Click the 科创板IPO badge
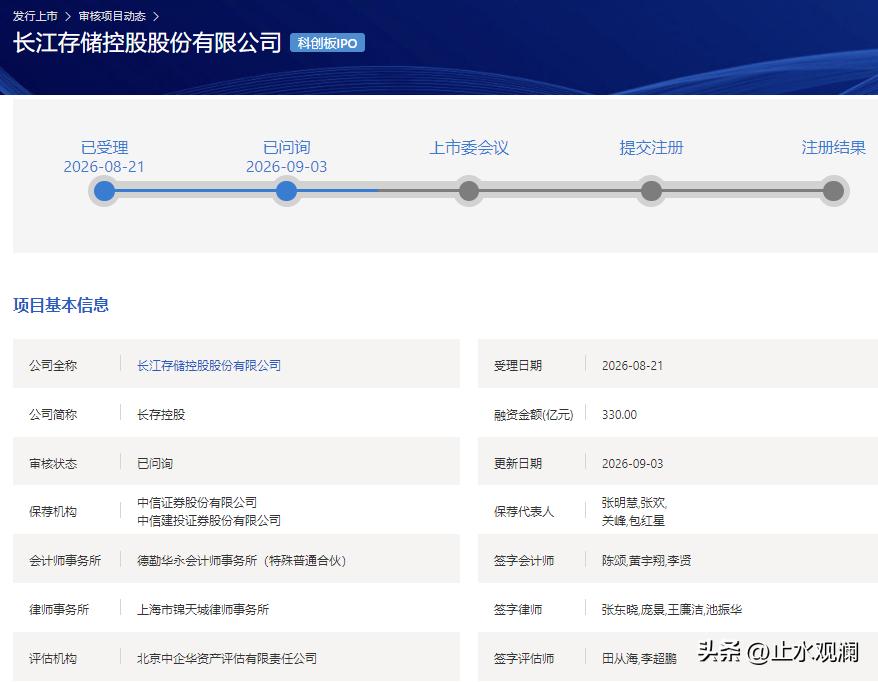Image resolution: width=878 pixels, height=682 pixels. 327,43
